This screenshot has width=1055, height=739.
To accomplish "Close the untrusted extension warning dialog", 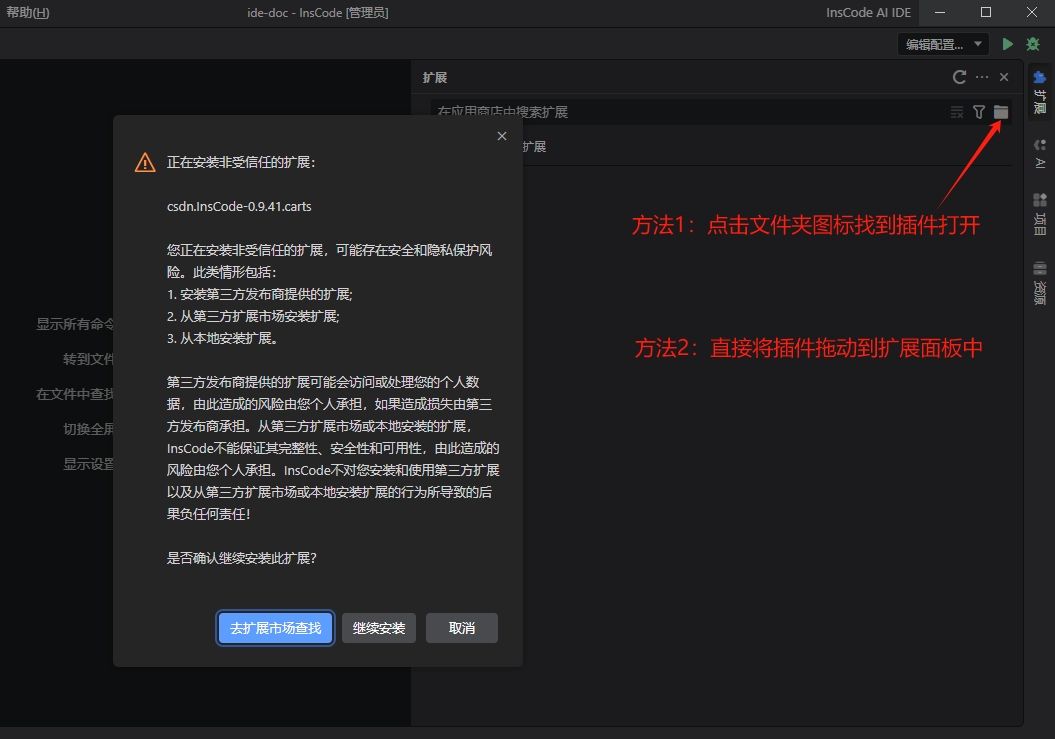I will 502,136.
